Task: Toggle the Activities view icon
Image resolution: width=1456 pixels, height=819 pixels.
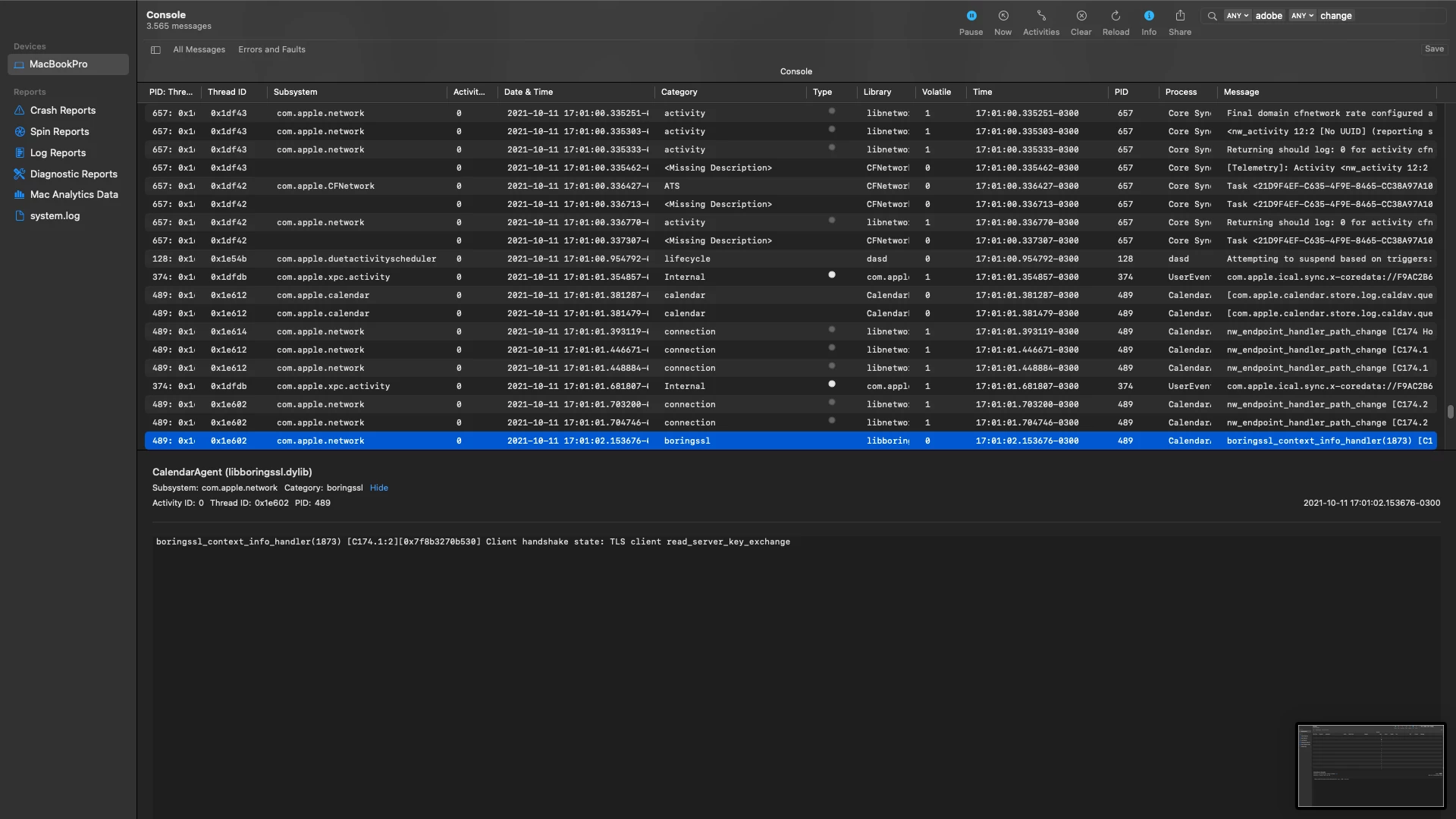Action: (x=1040, y=16)
